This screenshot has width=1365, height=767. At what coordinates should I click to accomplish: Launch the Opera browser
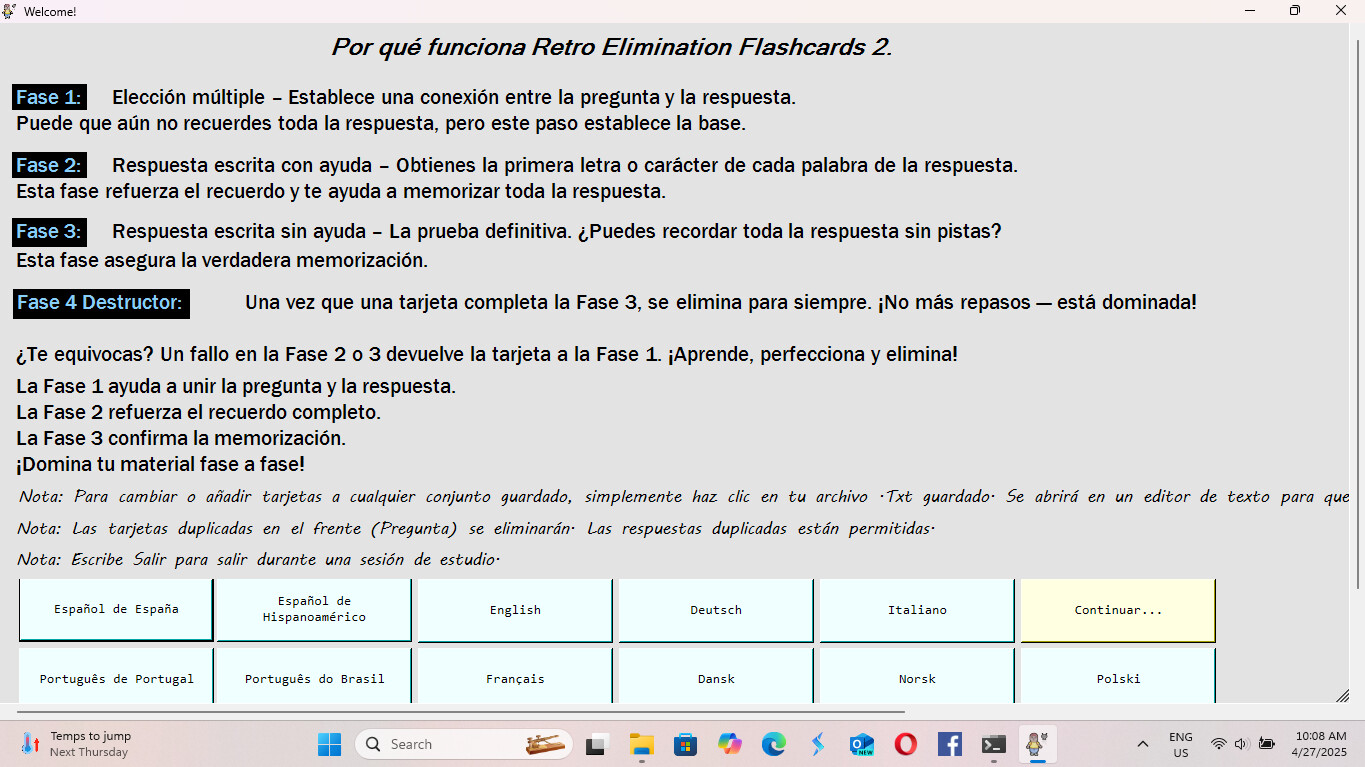pyautogui.click(x=905, y=744)
